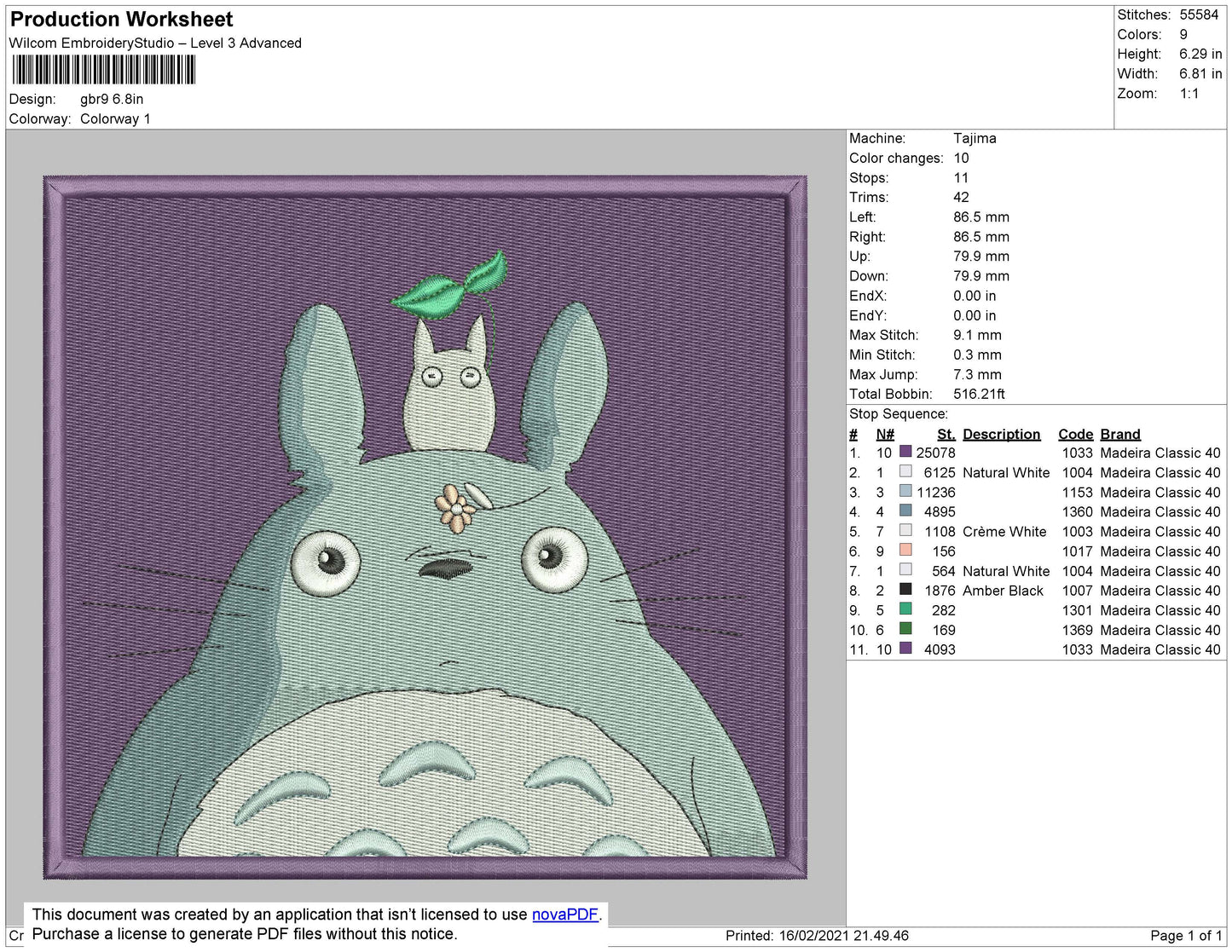Select the purple swatch in stop 1
This screenshot has height=952, width=1232.
pyautogui.click(x=905, y=453)
